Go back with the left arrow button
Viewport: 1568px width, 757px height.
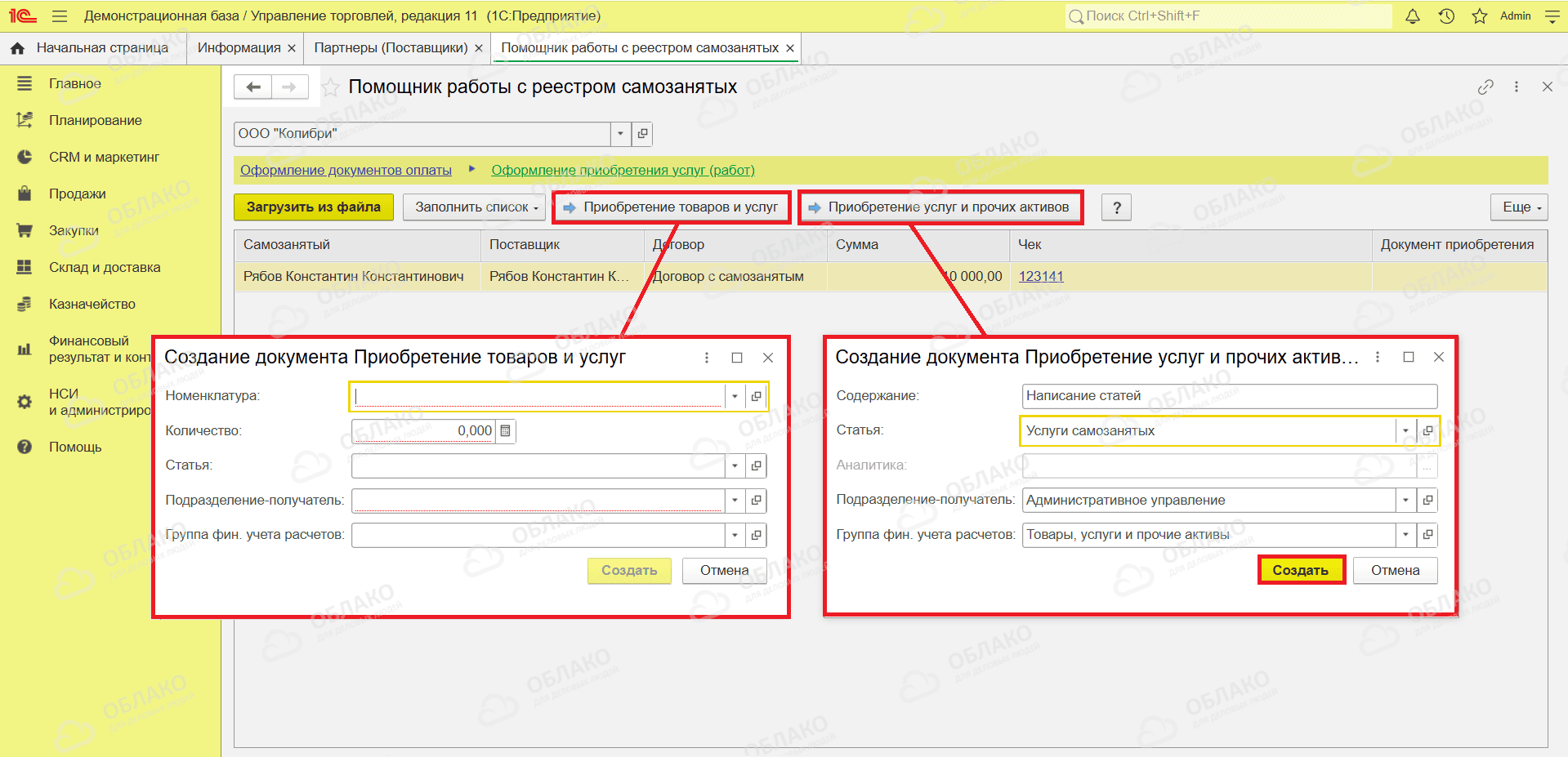pos(253,87)
